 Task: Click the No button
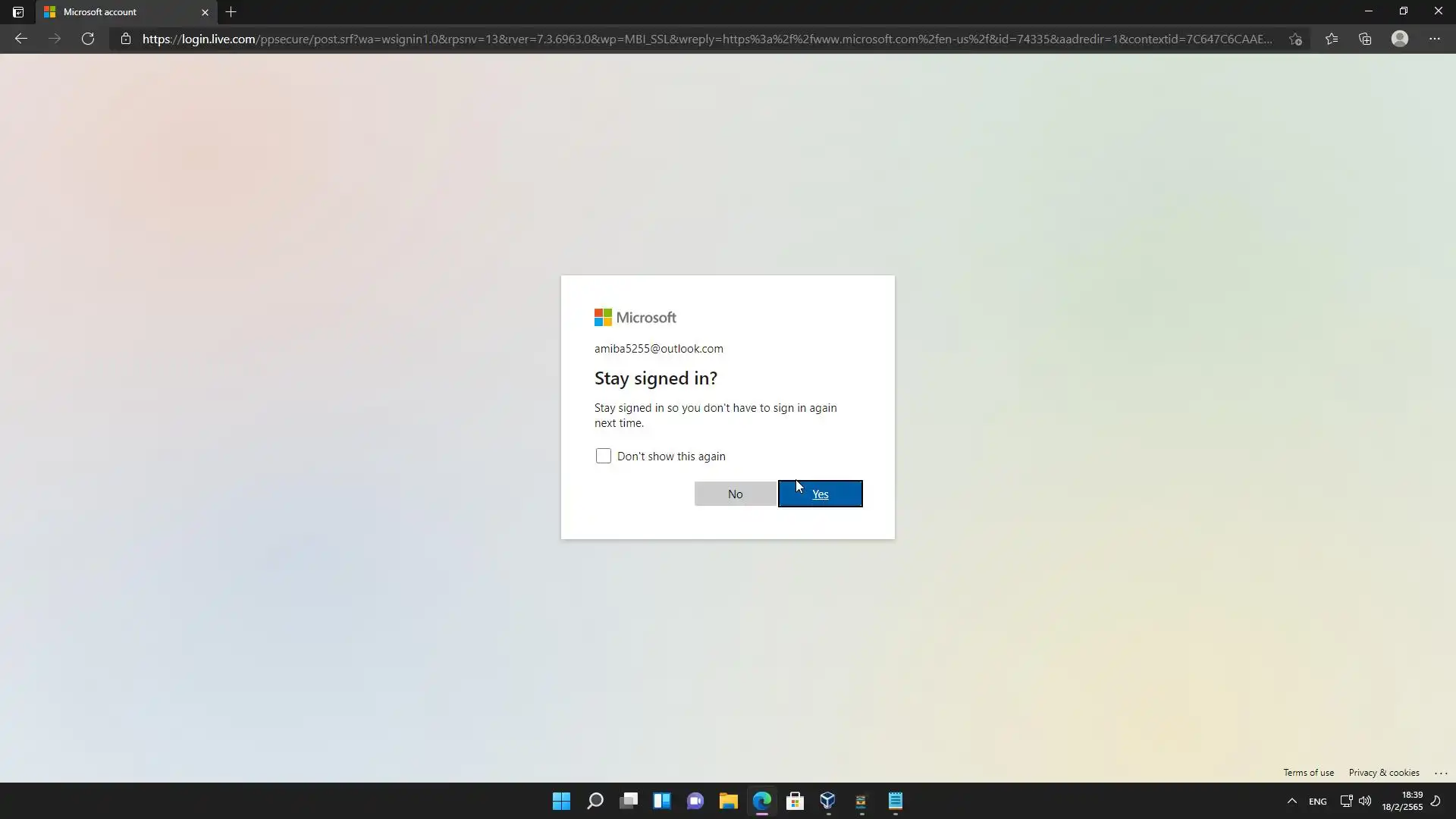coord(735,494)
